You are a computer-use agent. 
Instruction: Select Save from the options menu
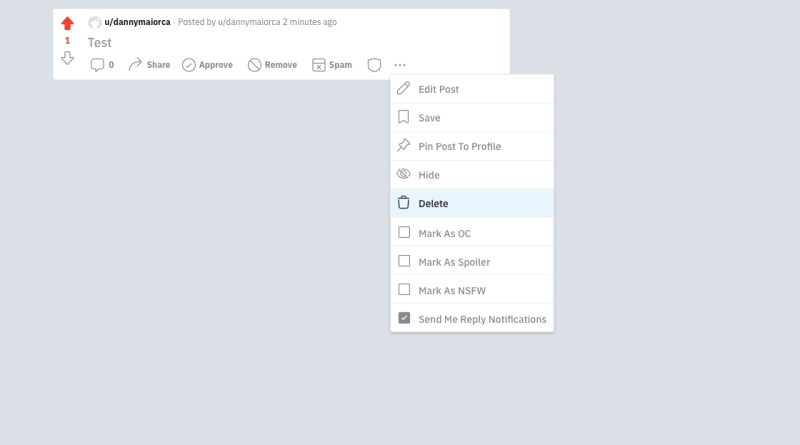(x=472, y=118)
